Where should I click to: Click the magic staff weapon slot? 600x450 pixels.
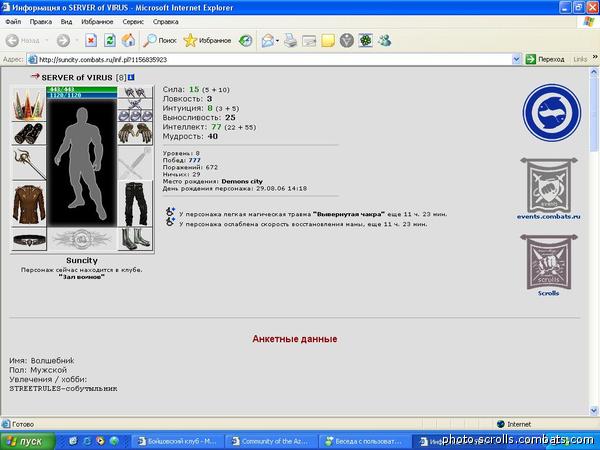tap(29, 163)
